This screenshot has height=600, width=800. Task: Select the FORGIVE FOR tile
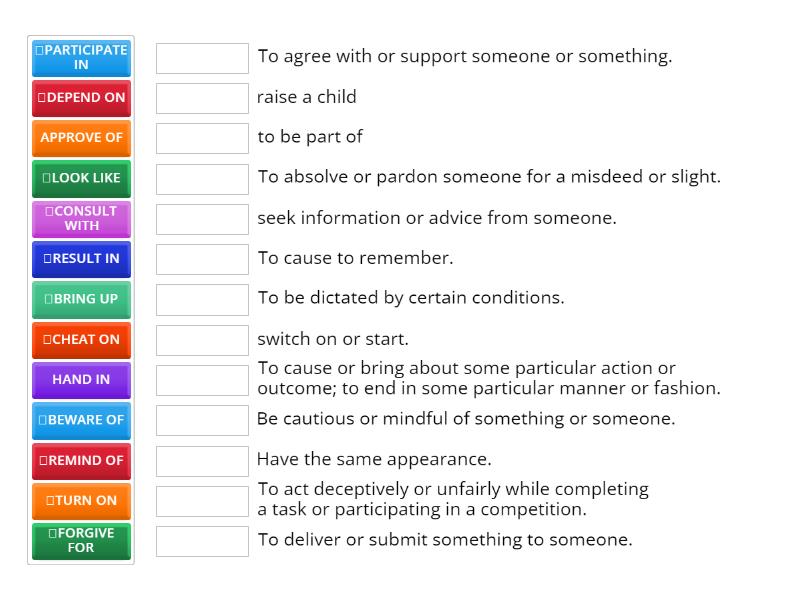point(81,541)
